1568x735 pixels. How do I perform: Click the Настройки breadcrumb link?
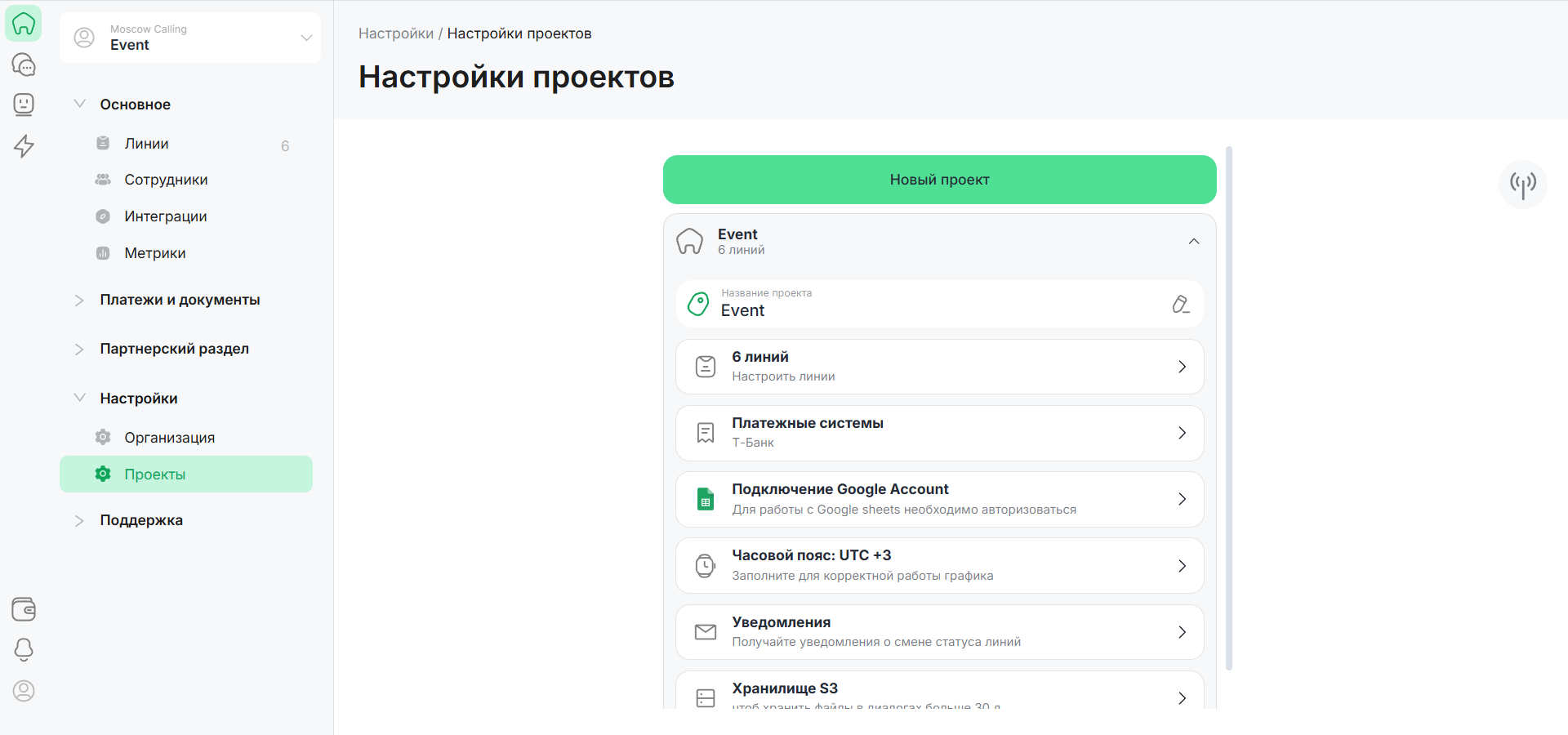(396, 33)
